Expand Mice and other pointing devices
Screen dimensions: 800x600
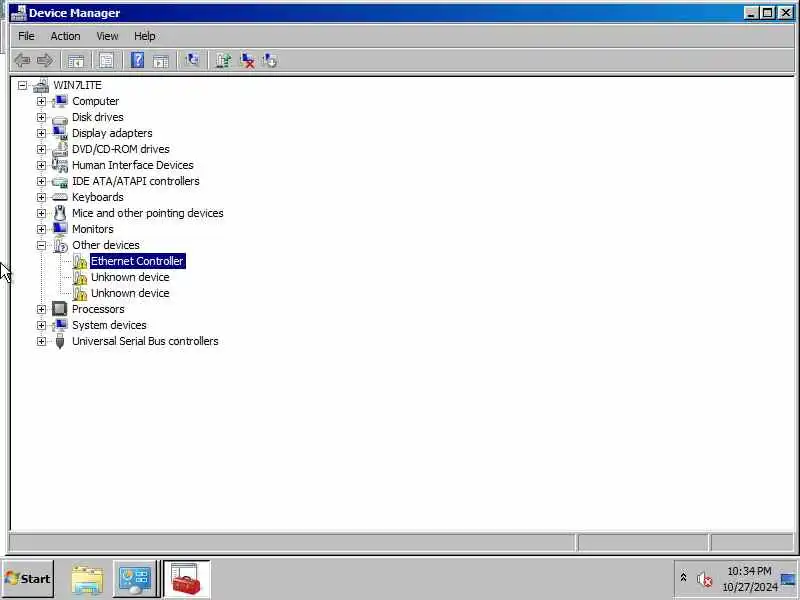41,213
